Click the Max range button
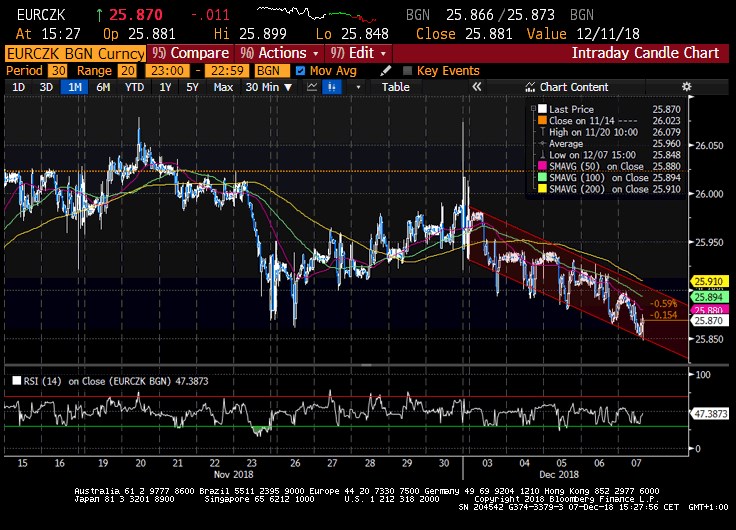736x530 pixels. click(x=223, y=87)
